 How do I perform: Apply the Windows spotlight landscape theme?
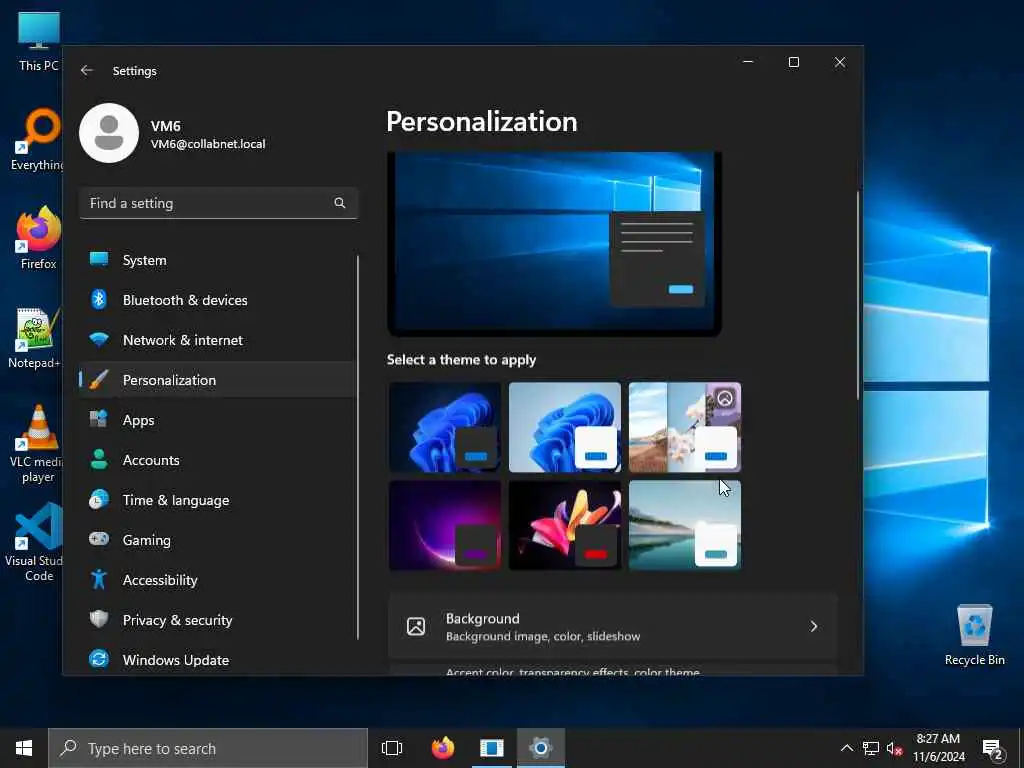tap(685, 427)
